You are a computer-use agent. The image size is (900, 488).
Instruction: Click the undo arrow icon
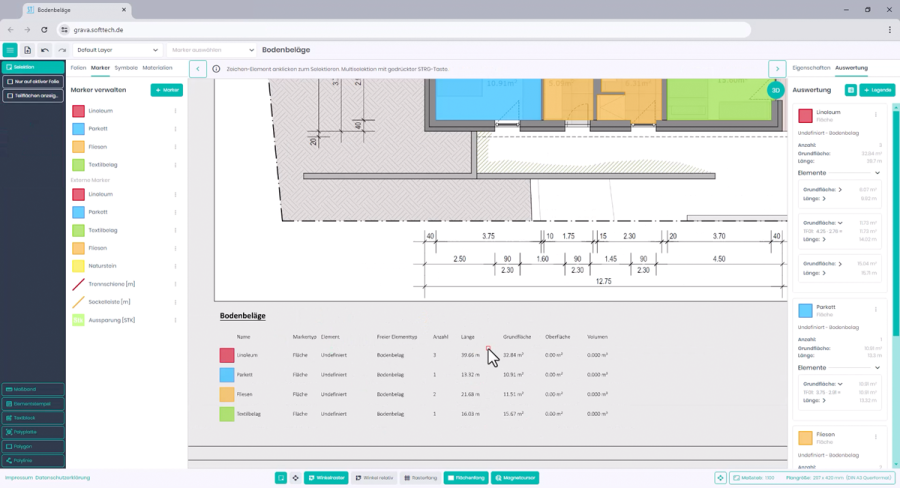click(44, 50)
